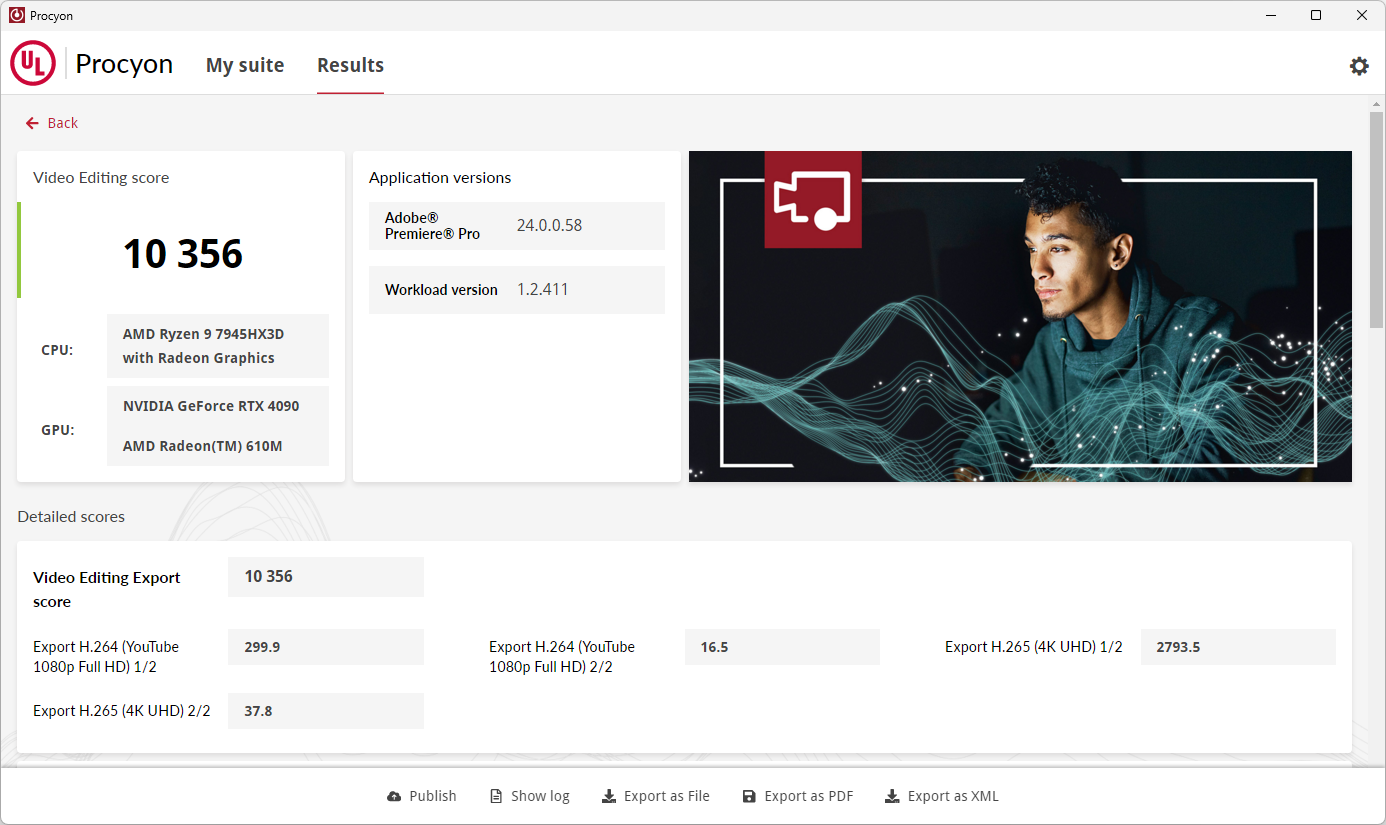Switch to the My suite tab
1386x825 pixels.
(245, 66)
